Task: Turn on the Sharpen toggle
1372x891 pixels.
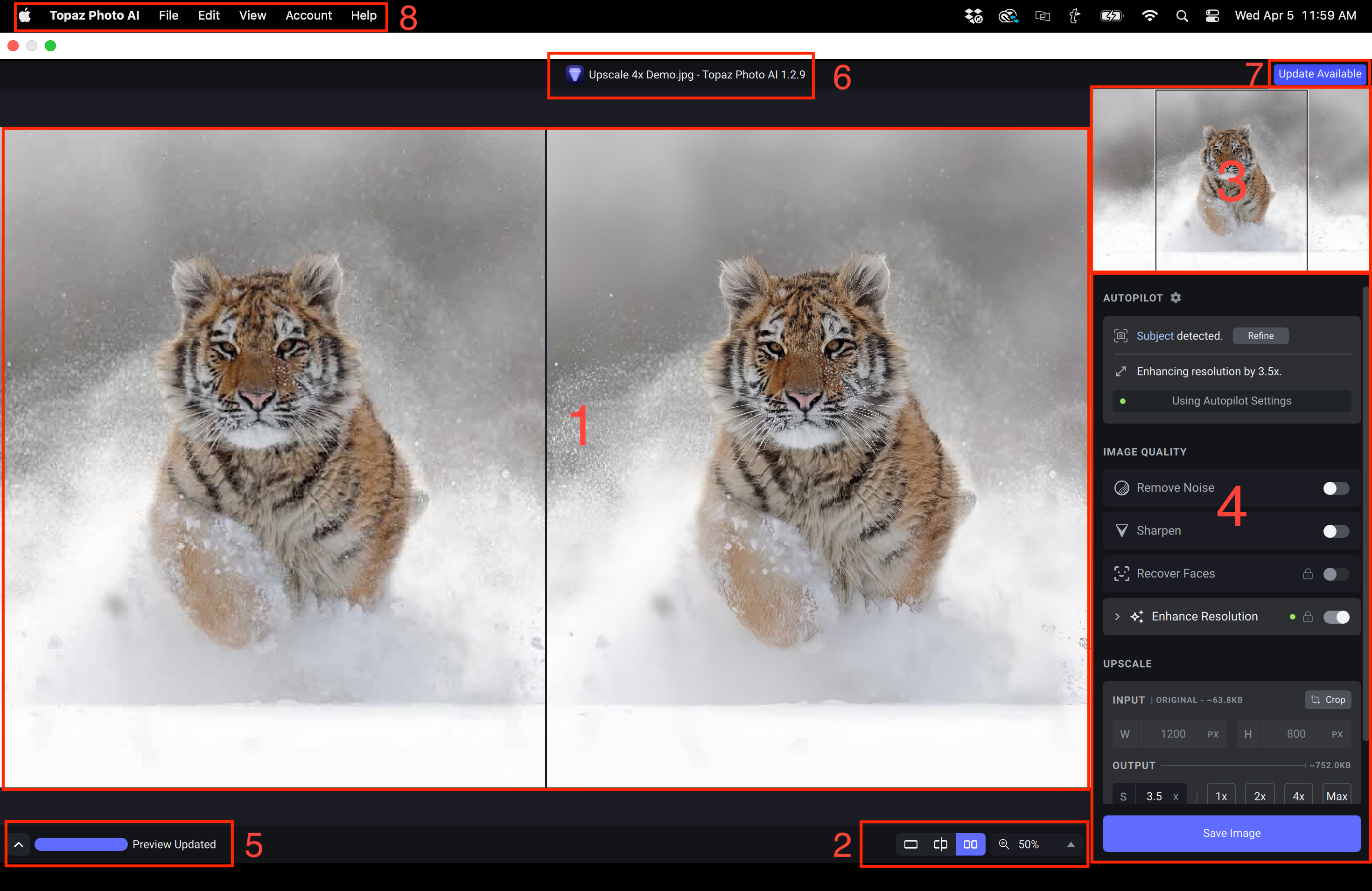Action: (x=1335, y=531)
